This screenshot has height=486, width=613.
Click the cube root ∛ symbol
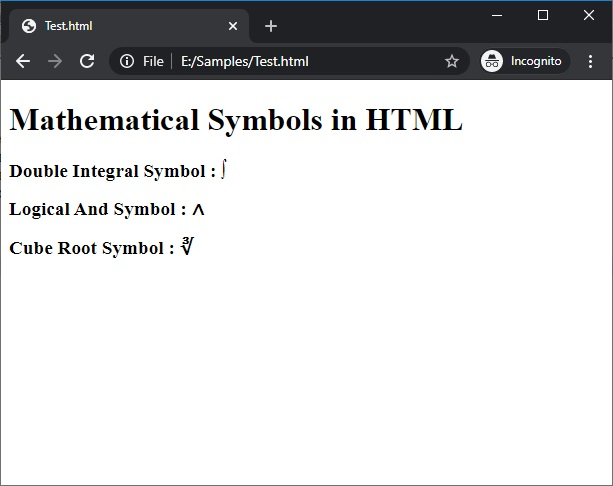[x=187, y=246]
